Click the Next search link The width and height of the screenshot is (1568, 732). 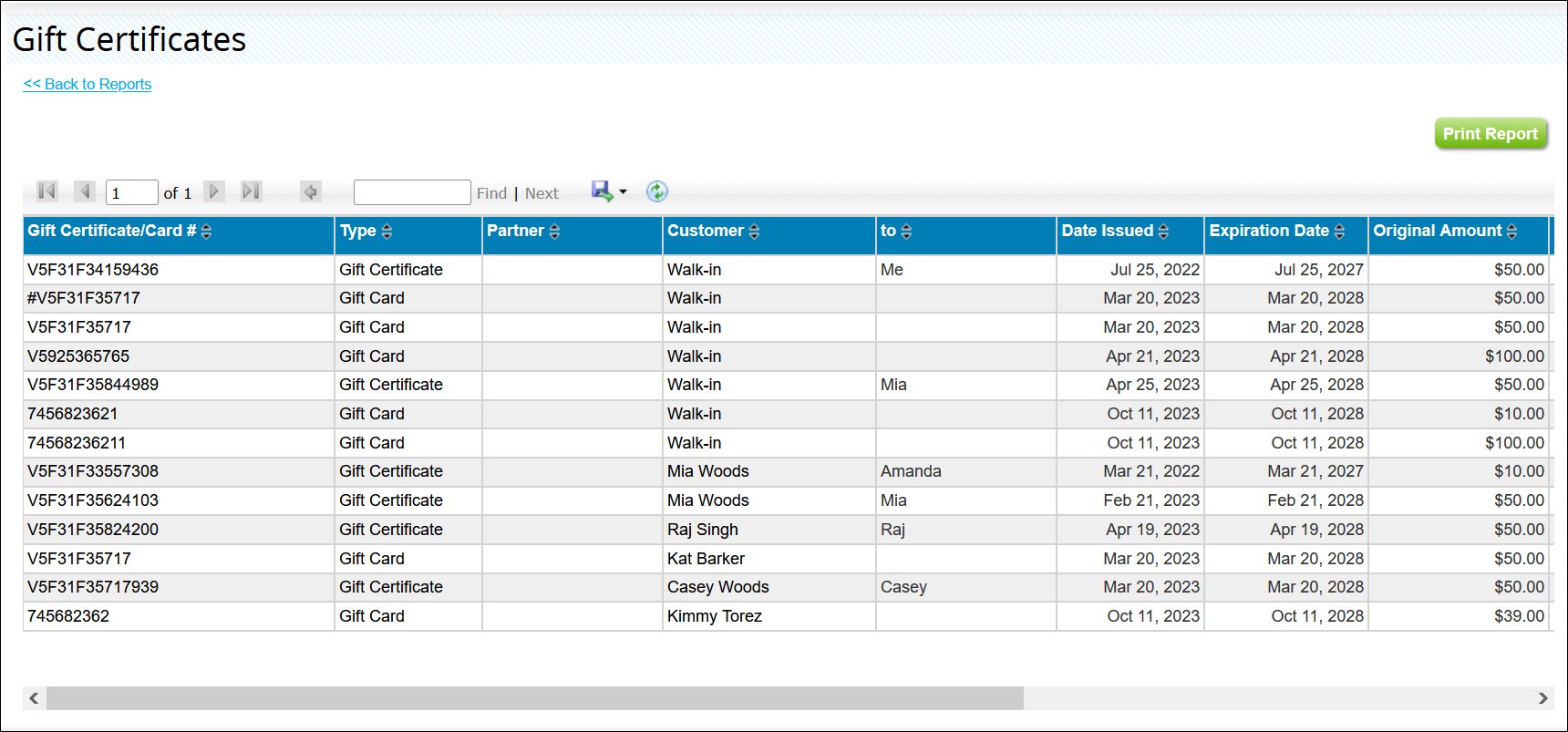click(542, 193)
